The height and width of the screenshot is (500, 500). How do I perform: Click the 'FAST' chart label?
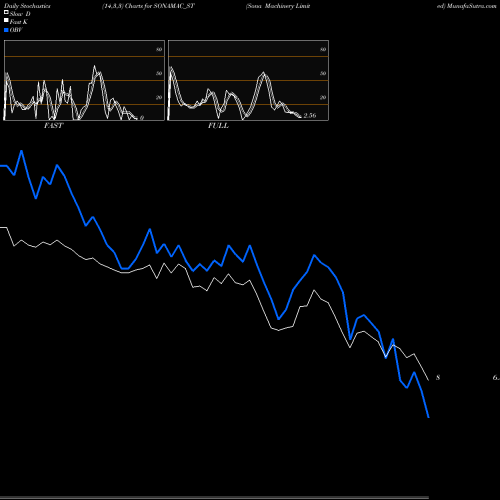pyautogui.click(x=53, y=126)
